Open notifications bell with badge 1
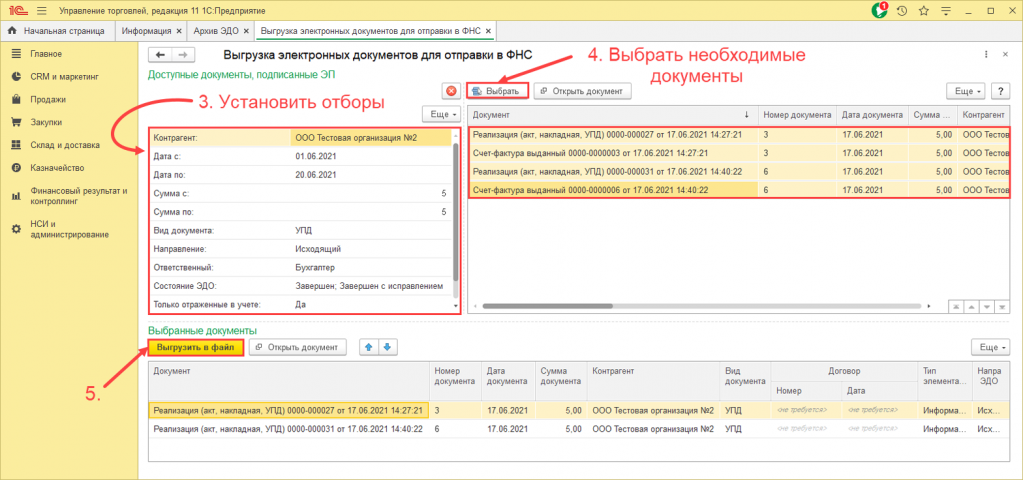This screenshot has height=480, width=1023. (878, 10)
